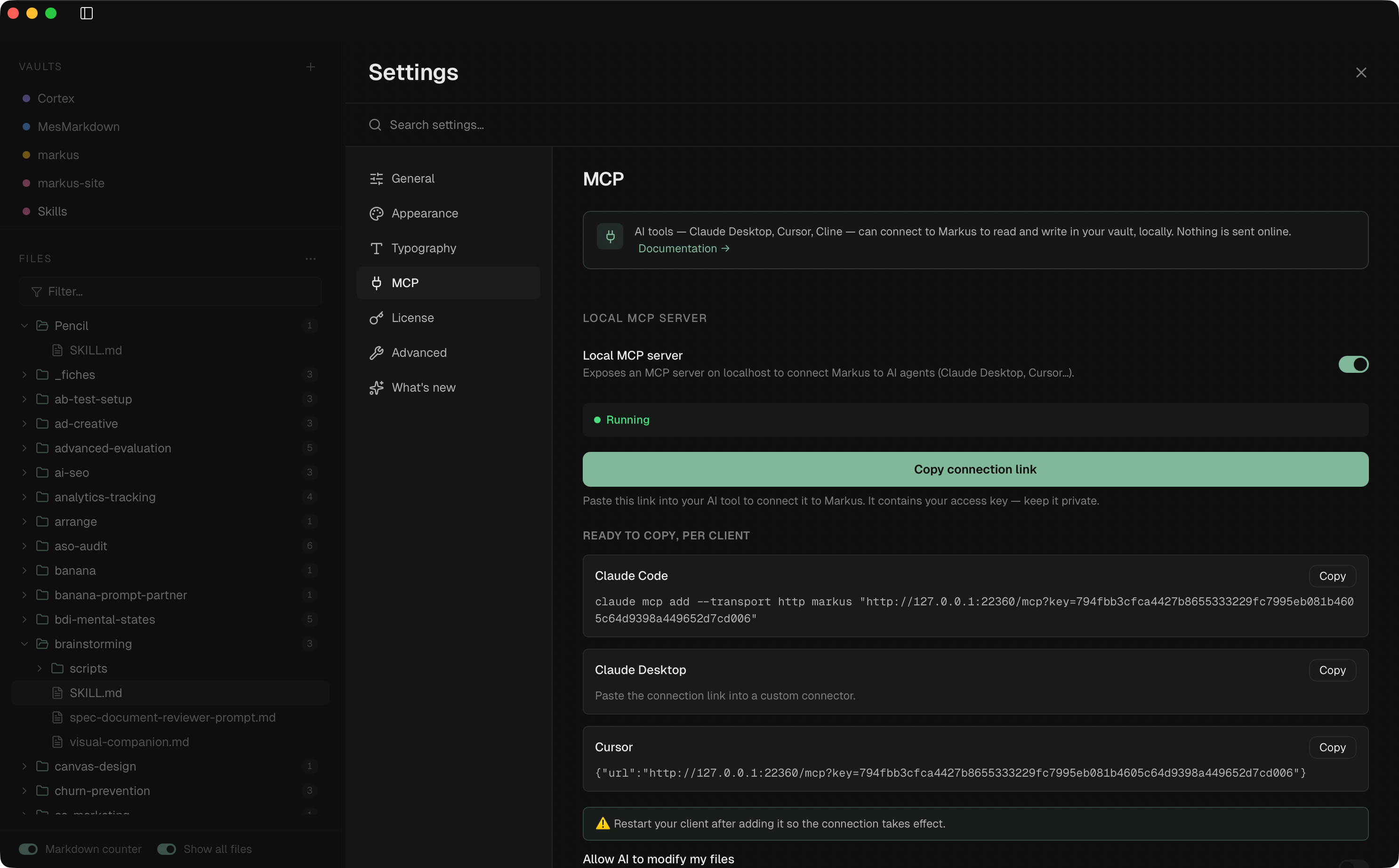The height and width of the screenshot is (868, 1399).
Task: Click the banana-prompt-partner folder row
Action: [170, 595]
